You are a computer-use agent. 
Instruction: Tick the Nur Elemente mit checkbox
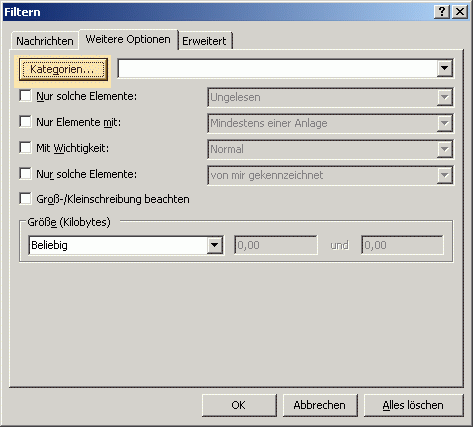25,122
